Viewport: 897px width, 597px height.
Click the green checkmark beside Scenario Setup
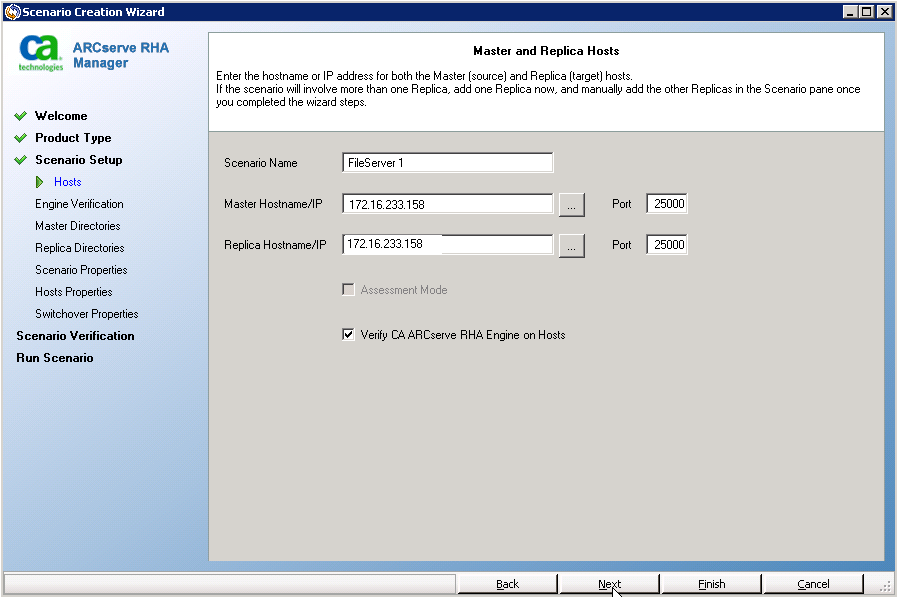pos(21,160)
